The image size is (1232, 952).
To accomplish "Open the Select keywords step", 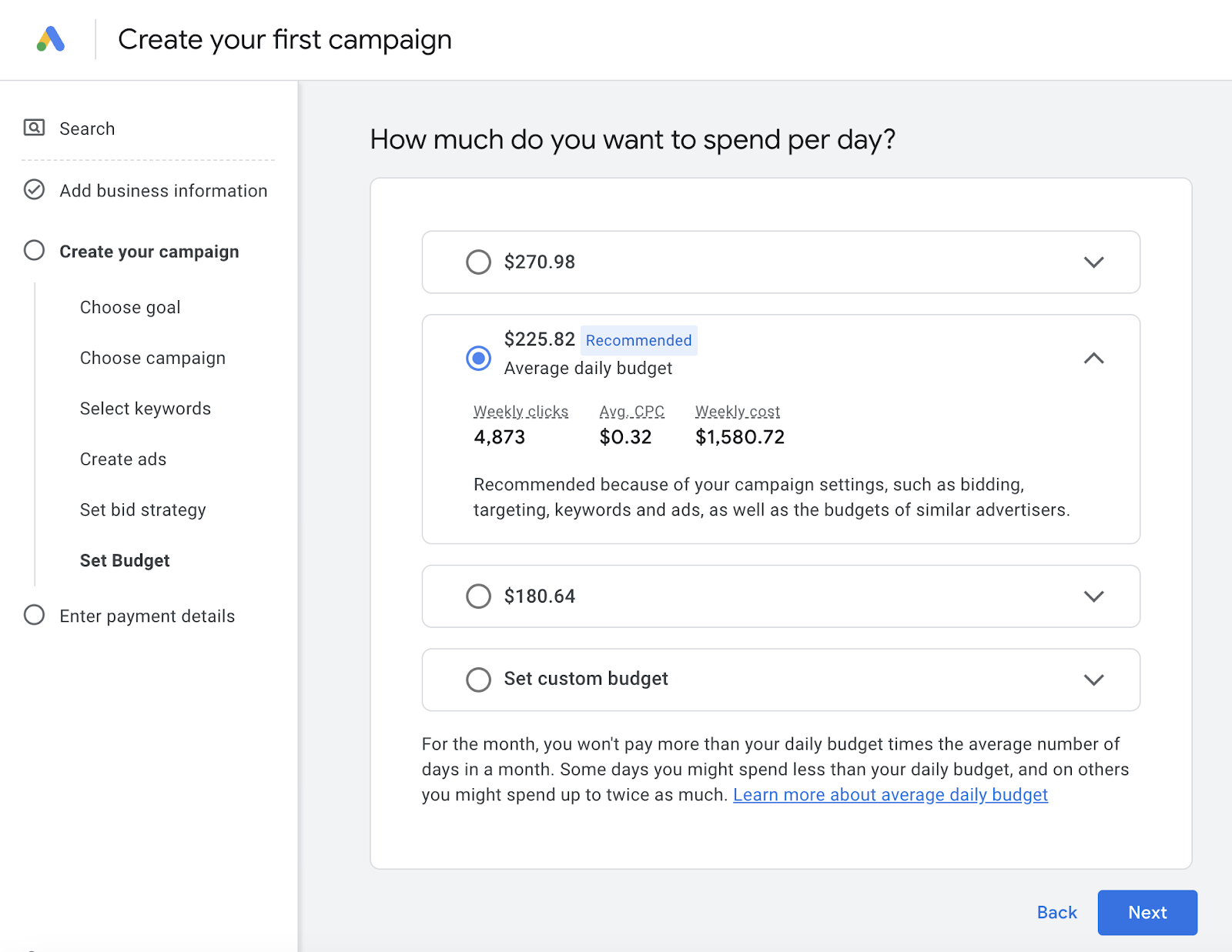I will tap(145, 408).
